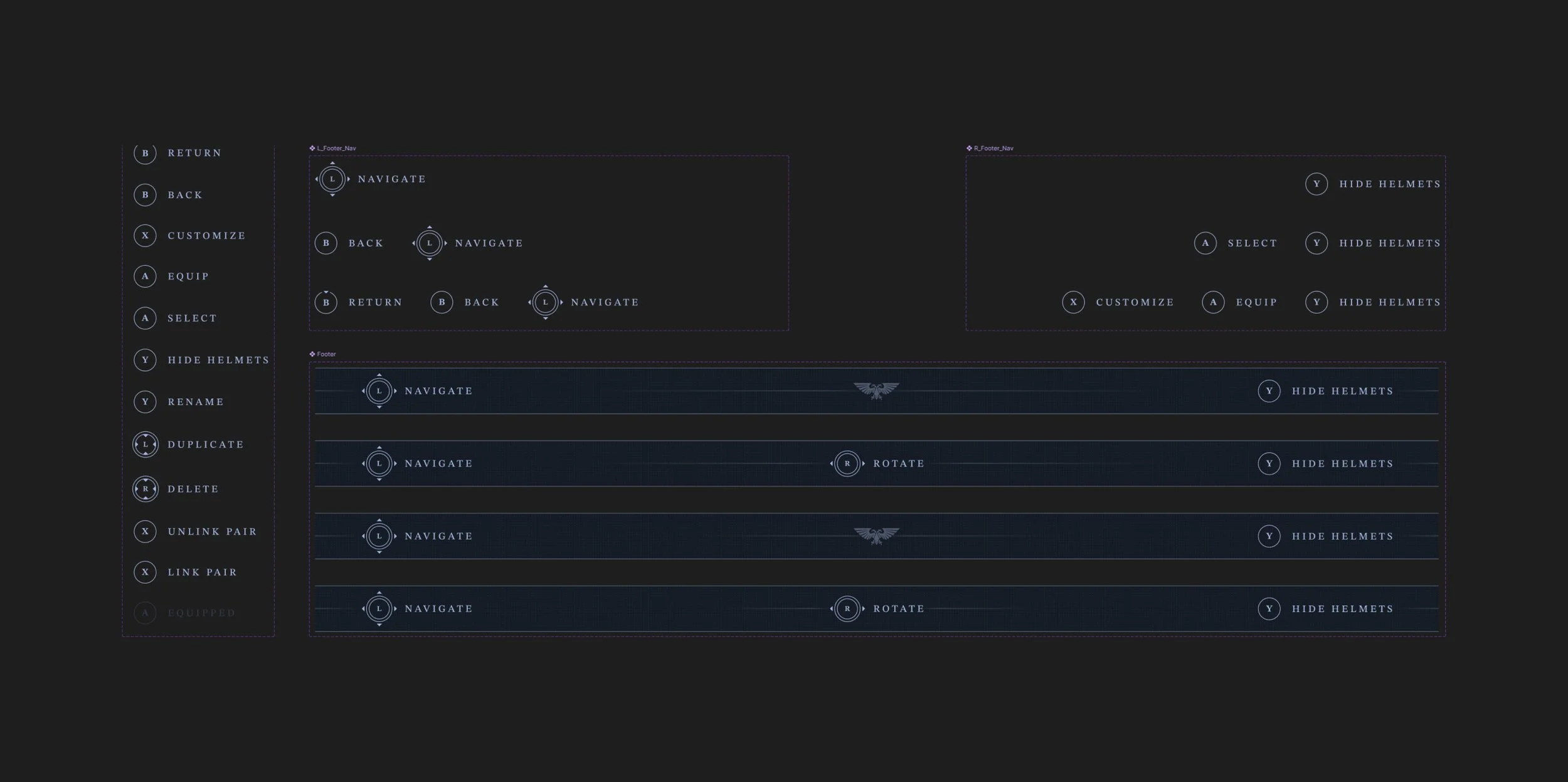This screenshot has width=1568, height=782.
Task: Click the X icon beside CUSTOMIZE in left list
Action: coord(145,236)
